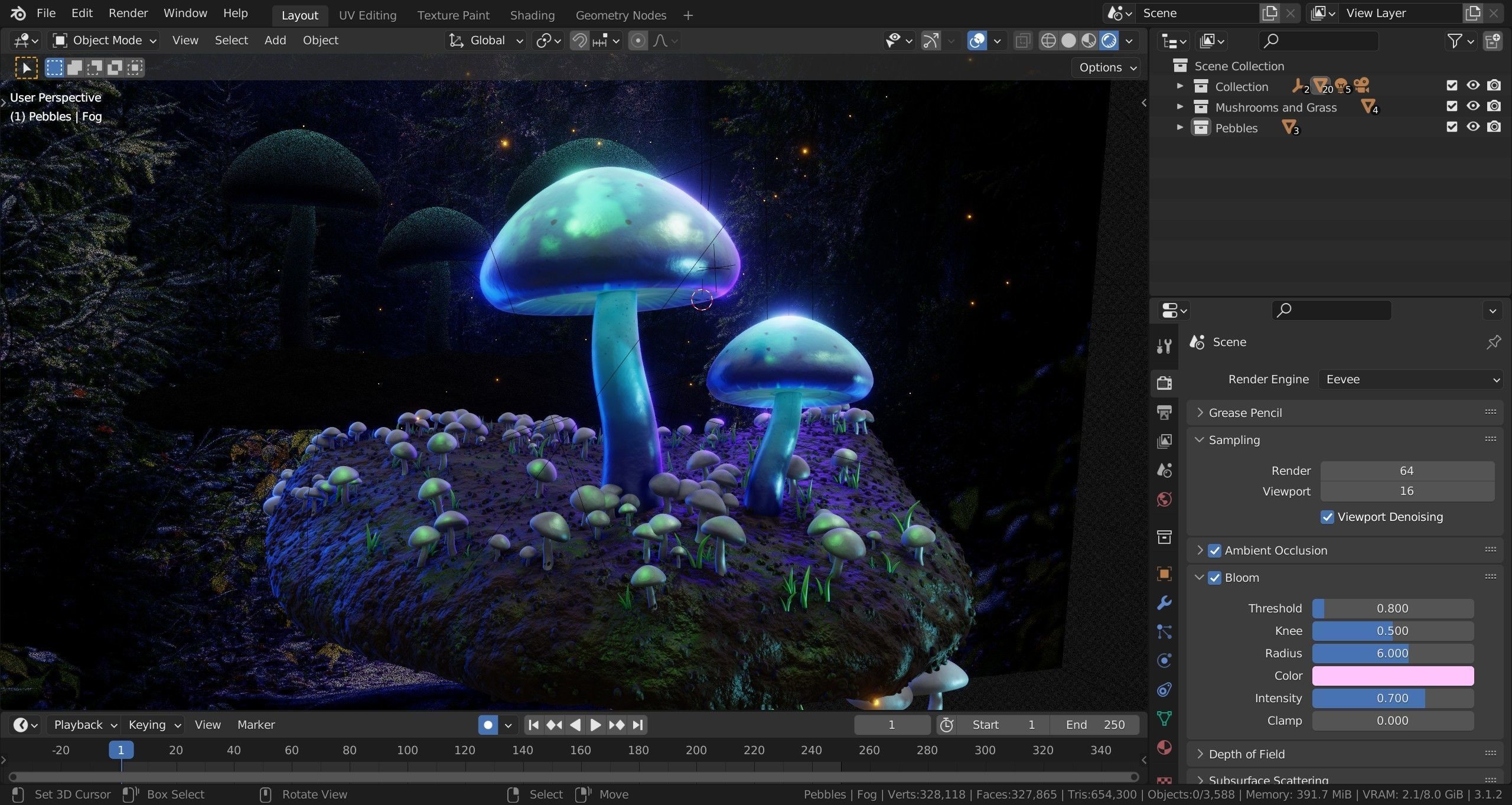Open the Physics properties tab
This screenshot has width=1512, height=805.
(1164, 660)
